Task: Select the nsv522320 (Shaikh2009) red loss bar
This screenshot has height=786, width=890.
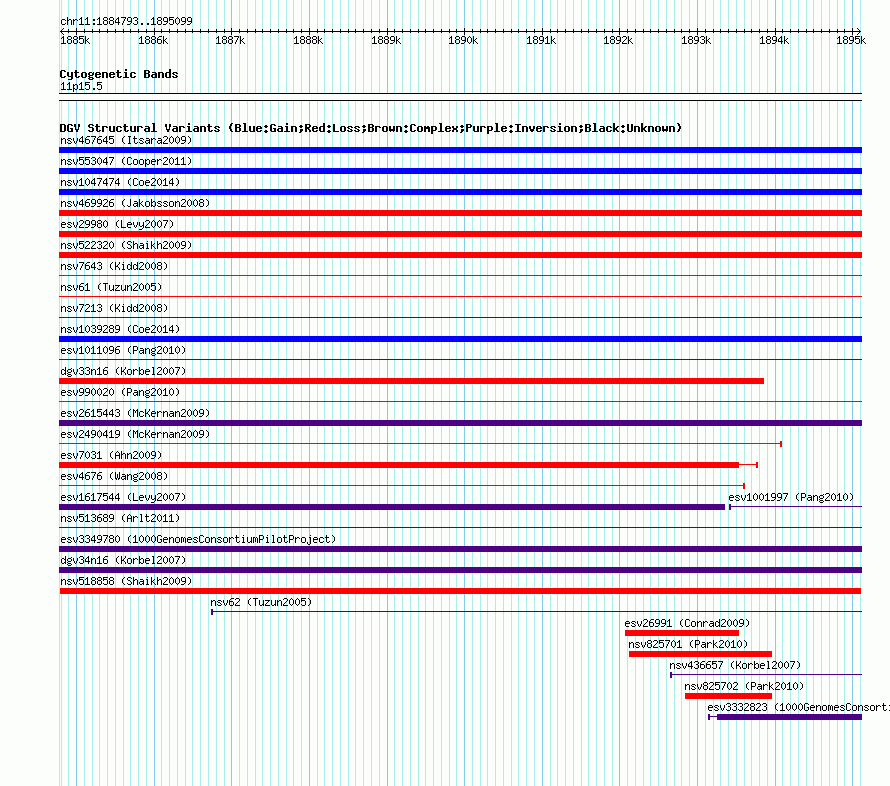Action: click(460, 255)
